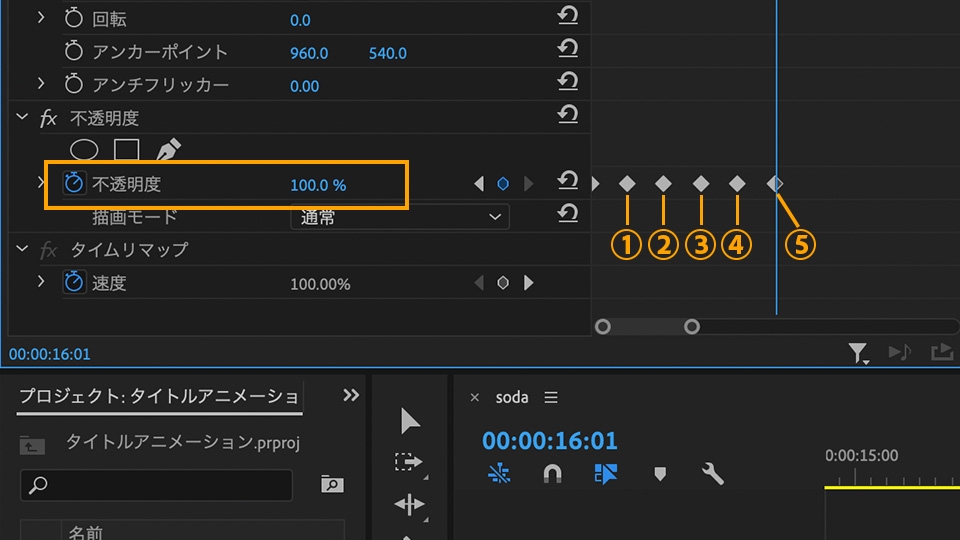Toggle snapping magnet in the timeline
Image resolution: width=960 pixels, height=540 pixels.
pos(552,473)
